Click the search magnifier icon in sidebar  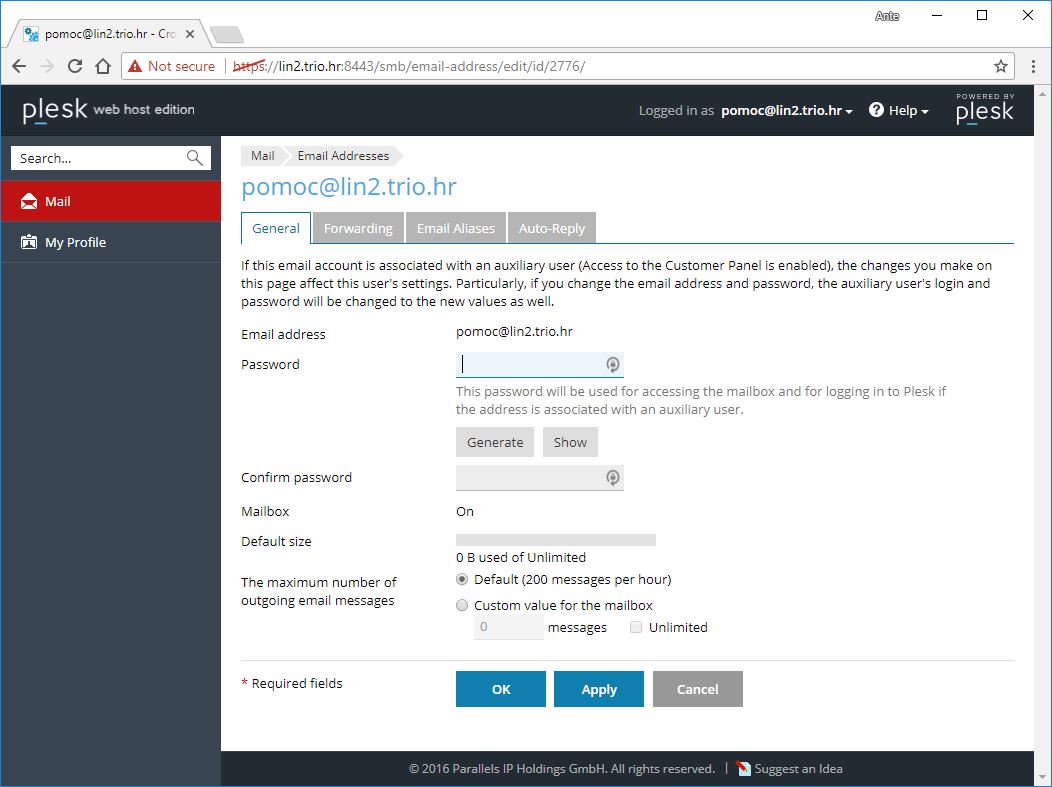coord(195,158)
